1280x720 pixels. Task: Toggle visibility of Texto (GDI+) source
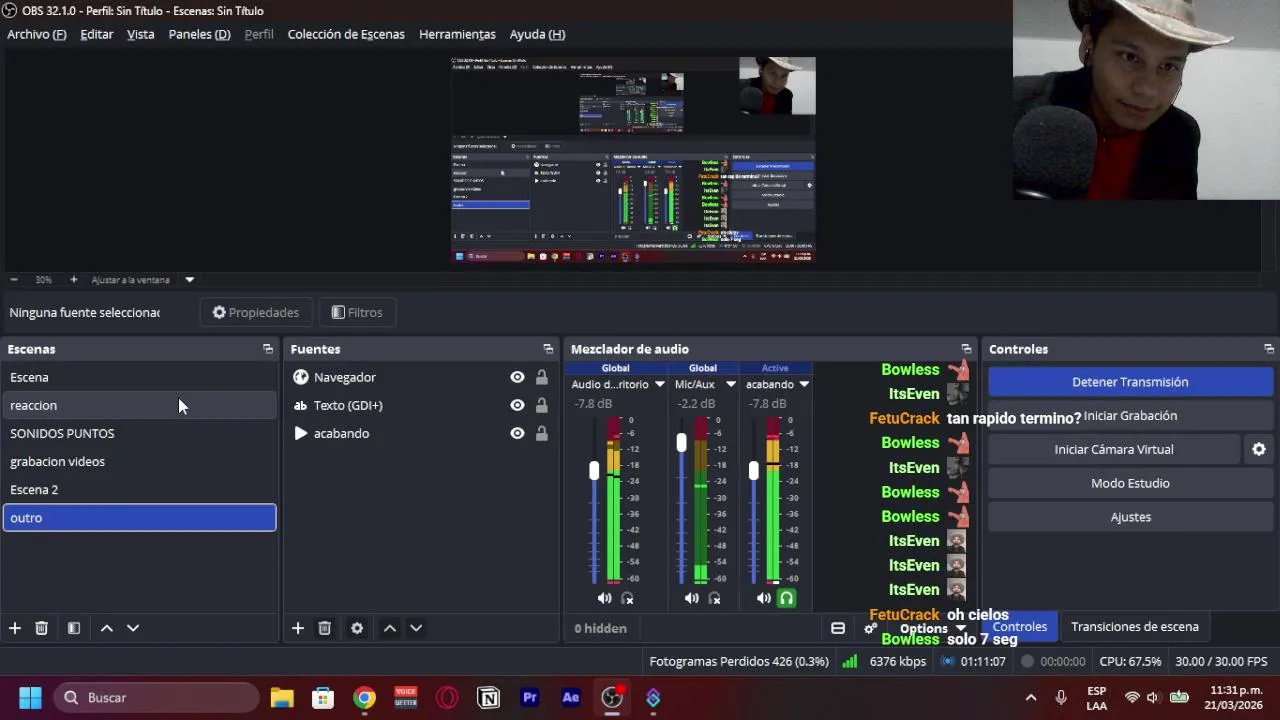[x=517, y=405]
